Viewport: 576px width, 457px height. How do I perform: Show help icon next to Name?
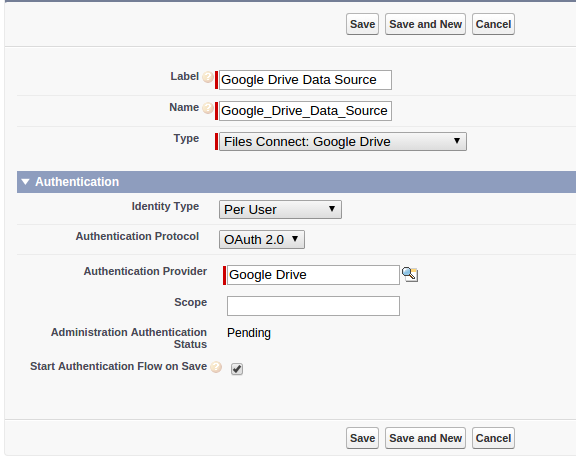click(x=208, y=108)
